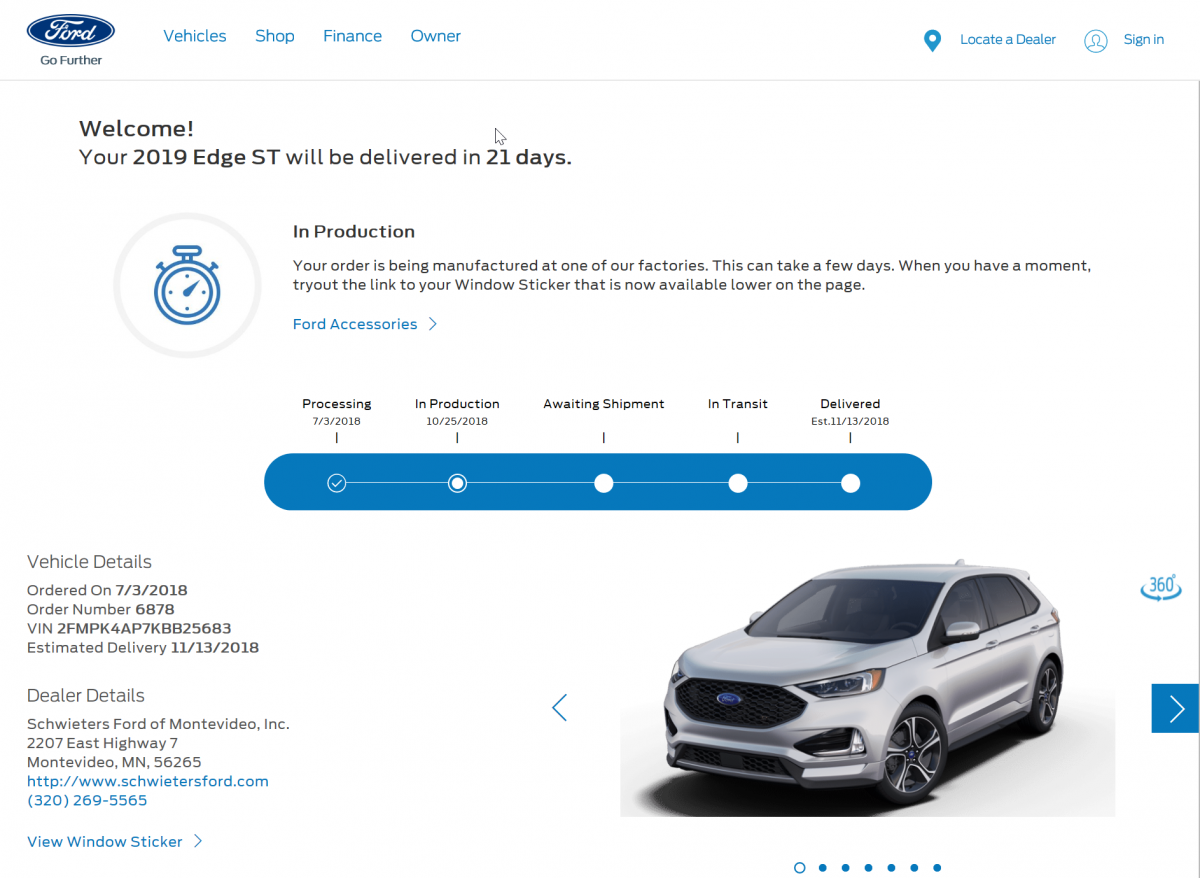Click the stopwatch In Production icon
Viewport: 1200px width, 878px height.
click(187, 285)
